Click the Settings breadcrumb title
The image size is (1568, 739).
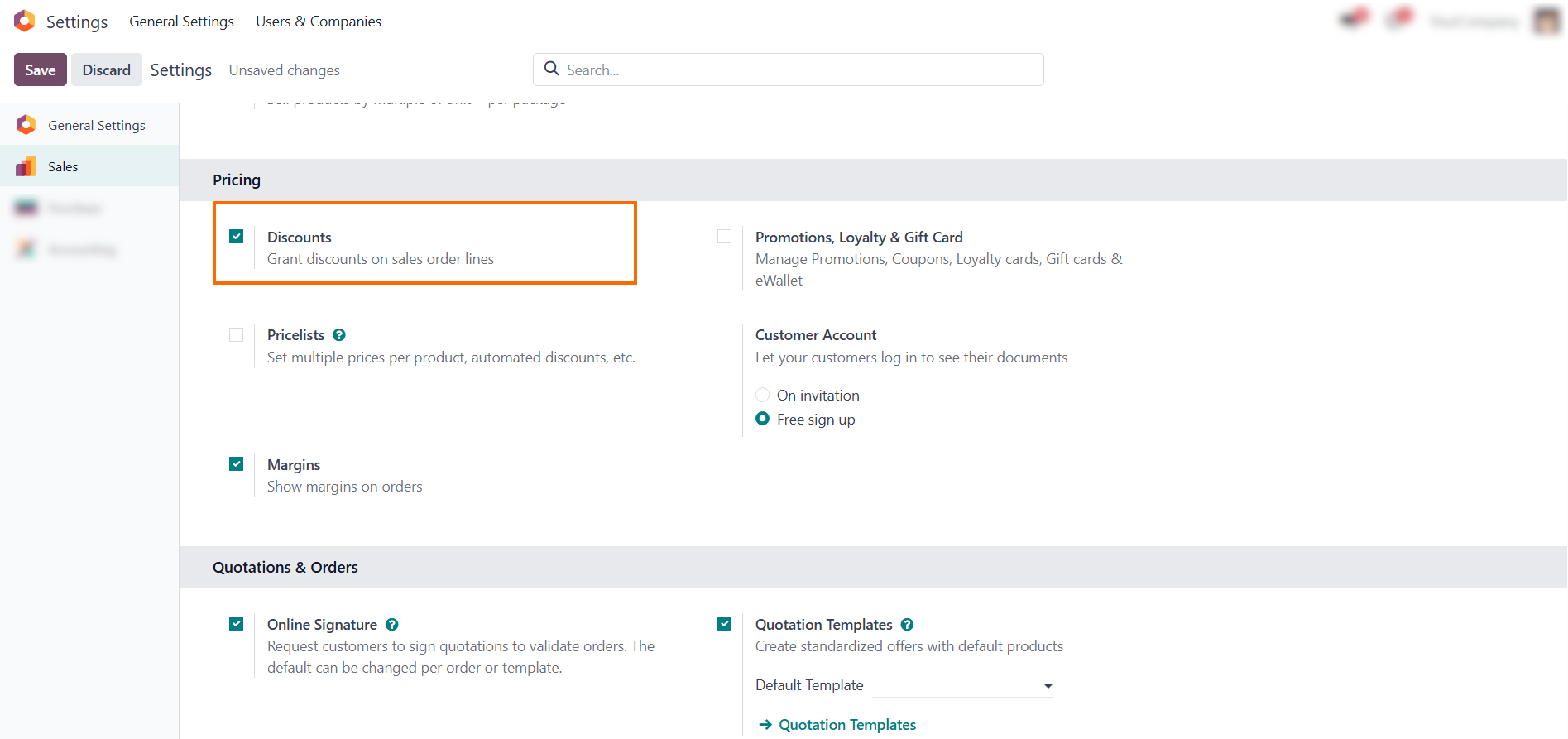click(x=181, y=70)
